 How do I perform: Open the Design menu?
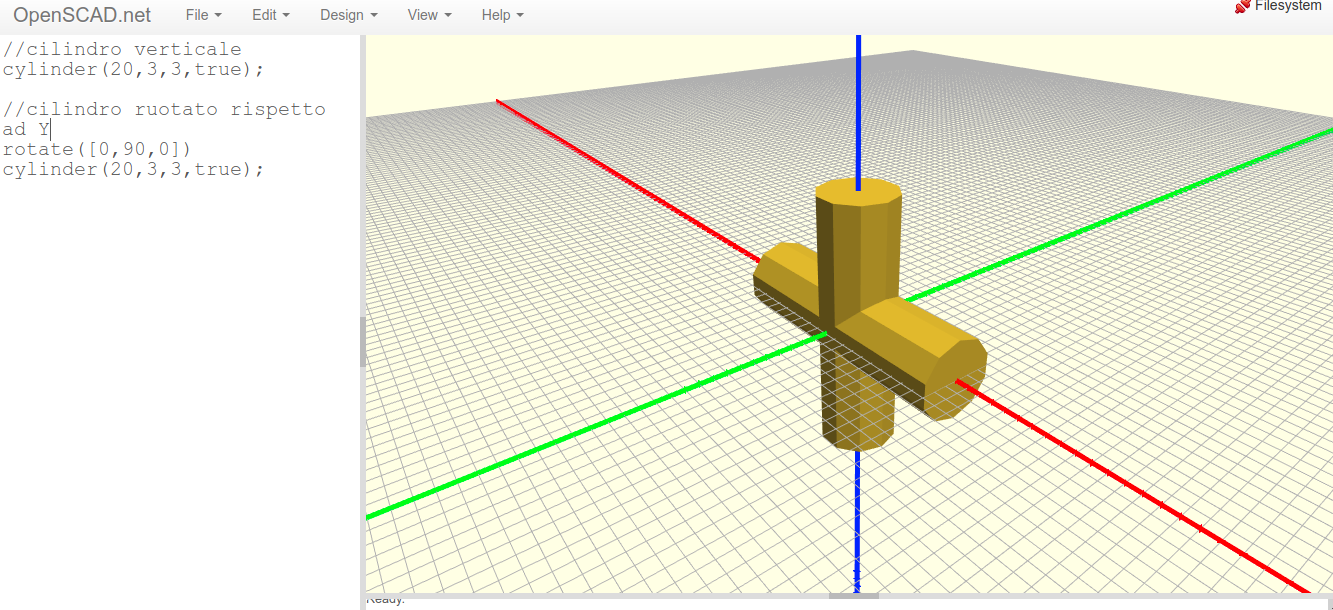(x=349, y=15)
